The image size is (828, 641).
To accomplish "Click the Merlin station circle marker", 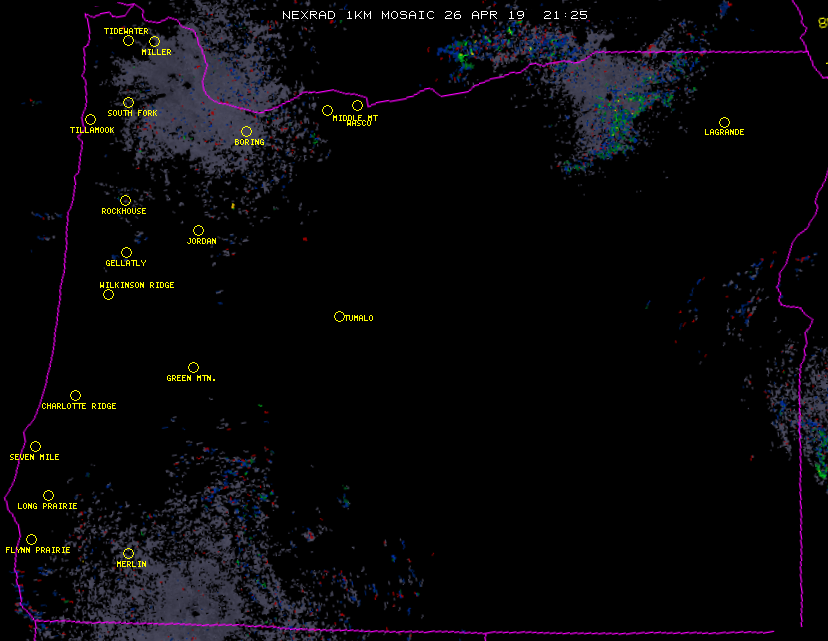I will 128,554.
